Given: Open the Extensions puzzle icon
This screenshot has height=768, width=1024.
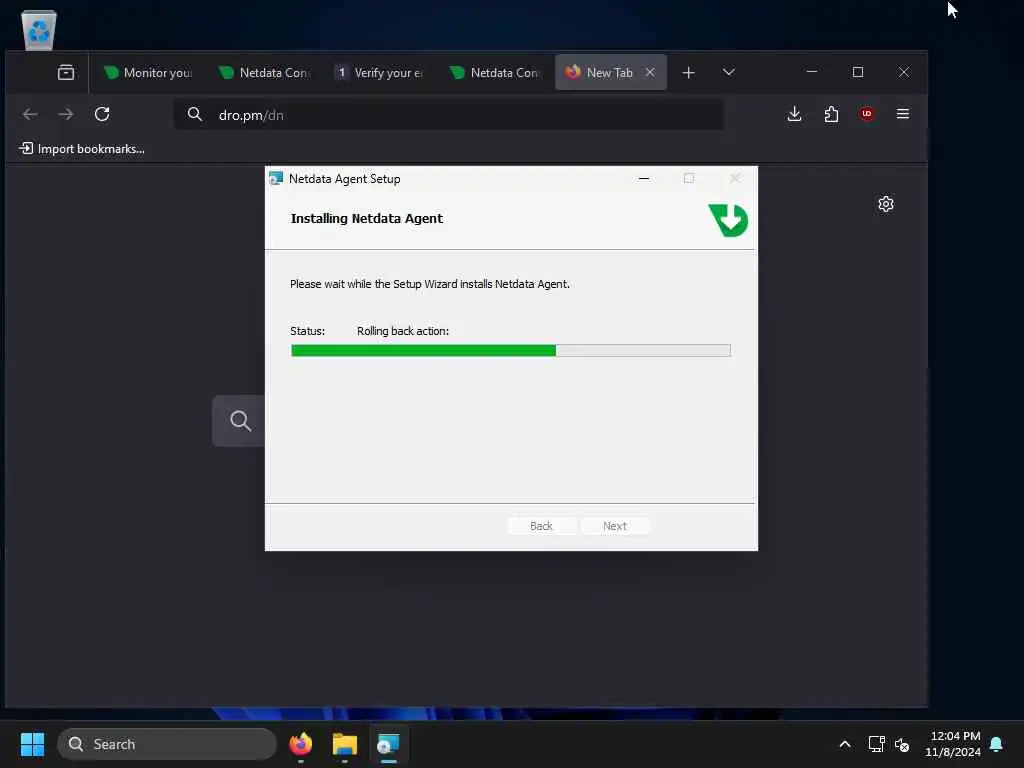Looking at the screenshot, I should (x=831, y=114).
